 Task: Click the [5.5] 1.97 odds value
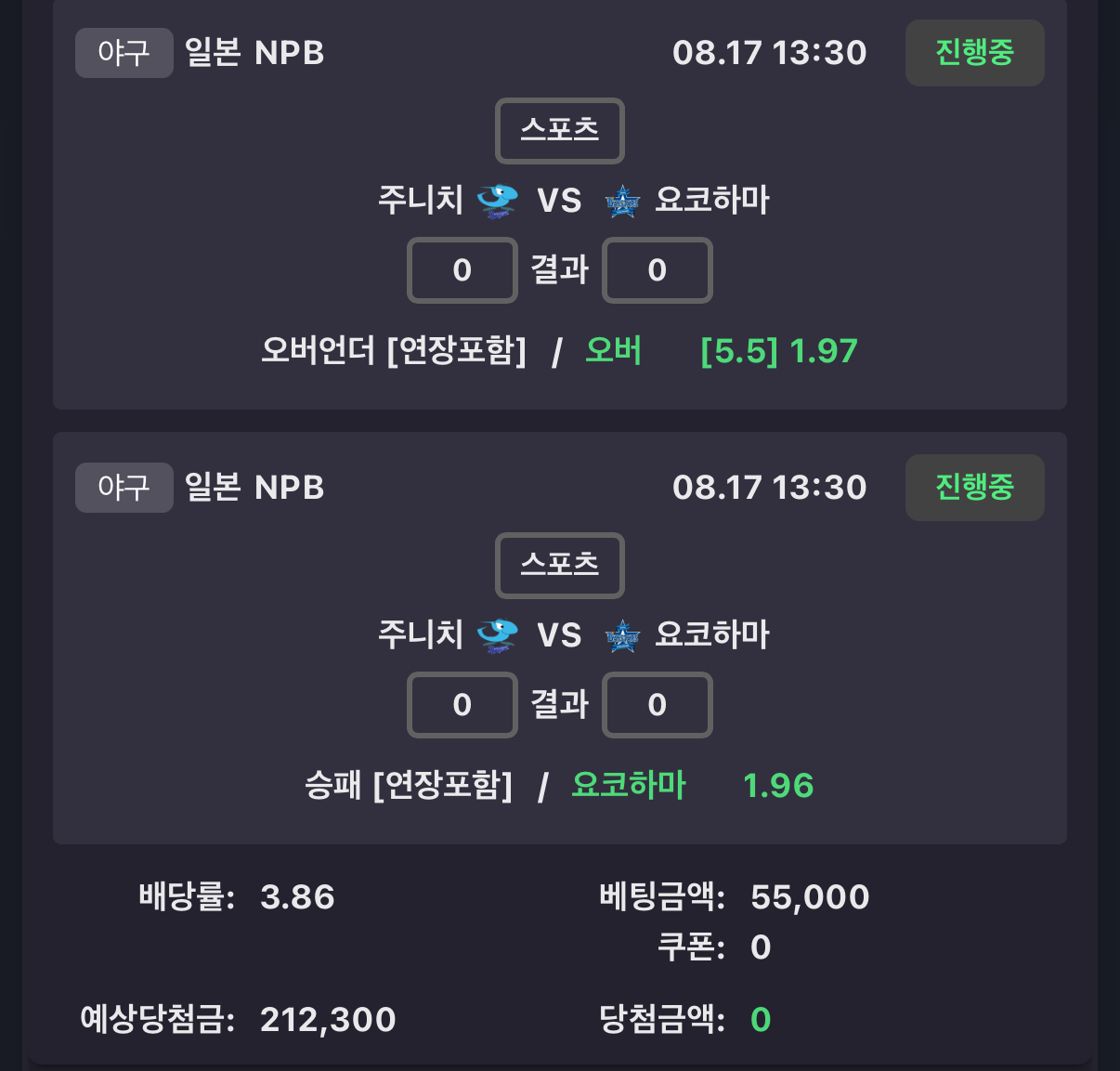click(779, 351)
